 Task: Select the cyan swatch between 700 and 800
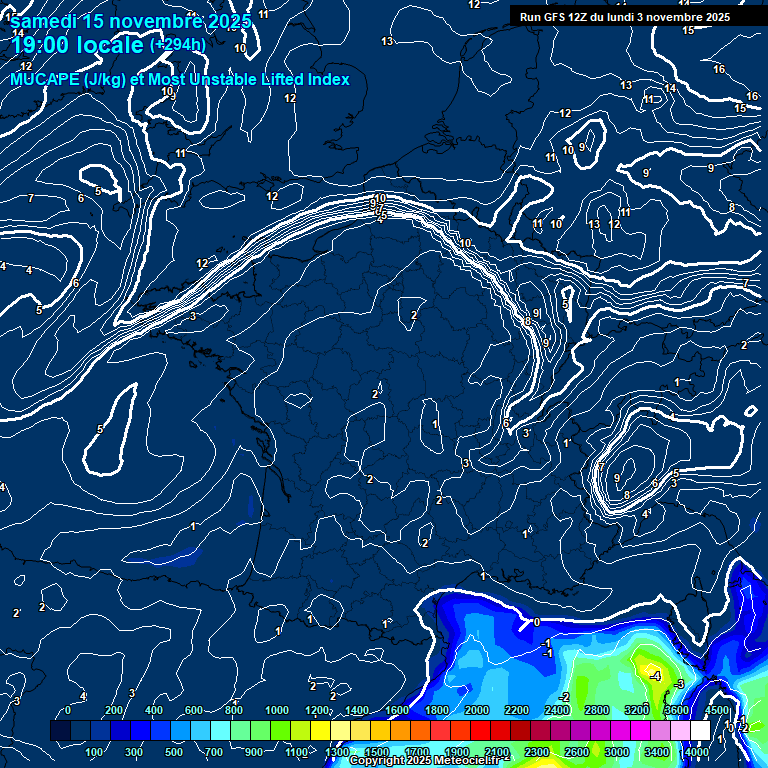(x=220, y=730)
